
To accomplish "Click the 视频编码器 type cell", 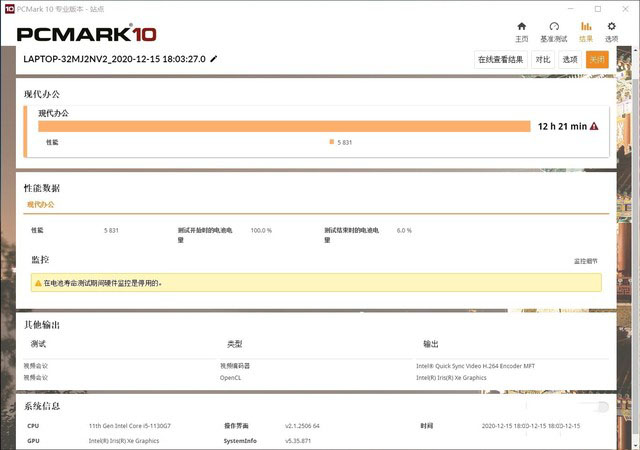I will pos(235,366).
